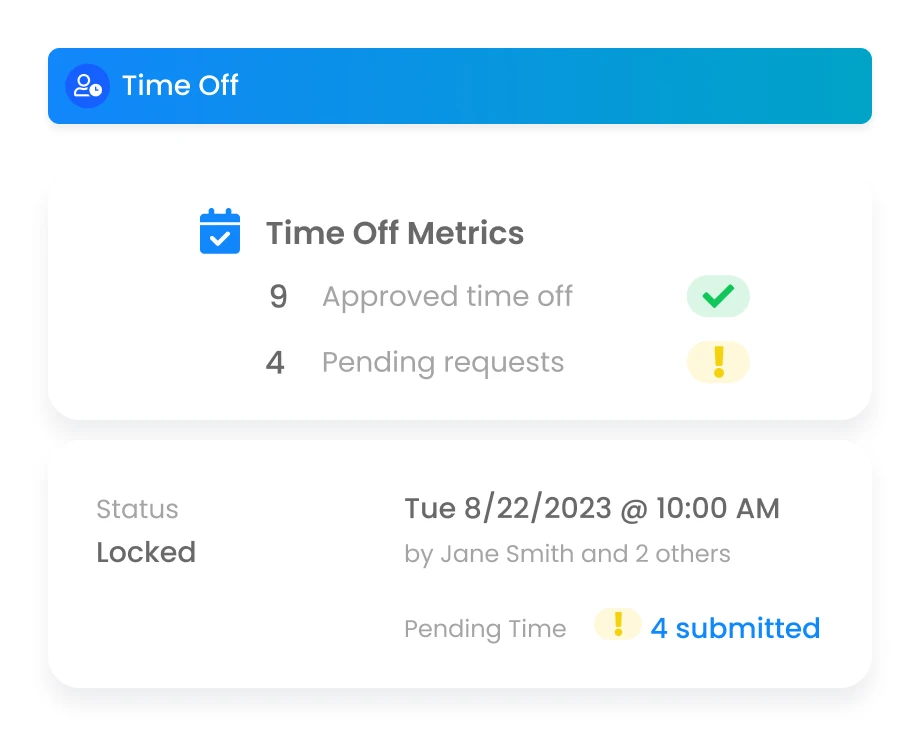Click the calendar check icon
The height and width of the screenshot is (736, 920).
coord(220,231)
